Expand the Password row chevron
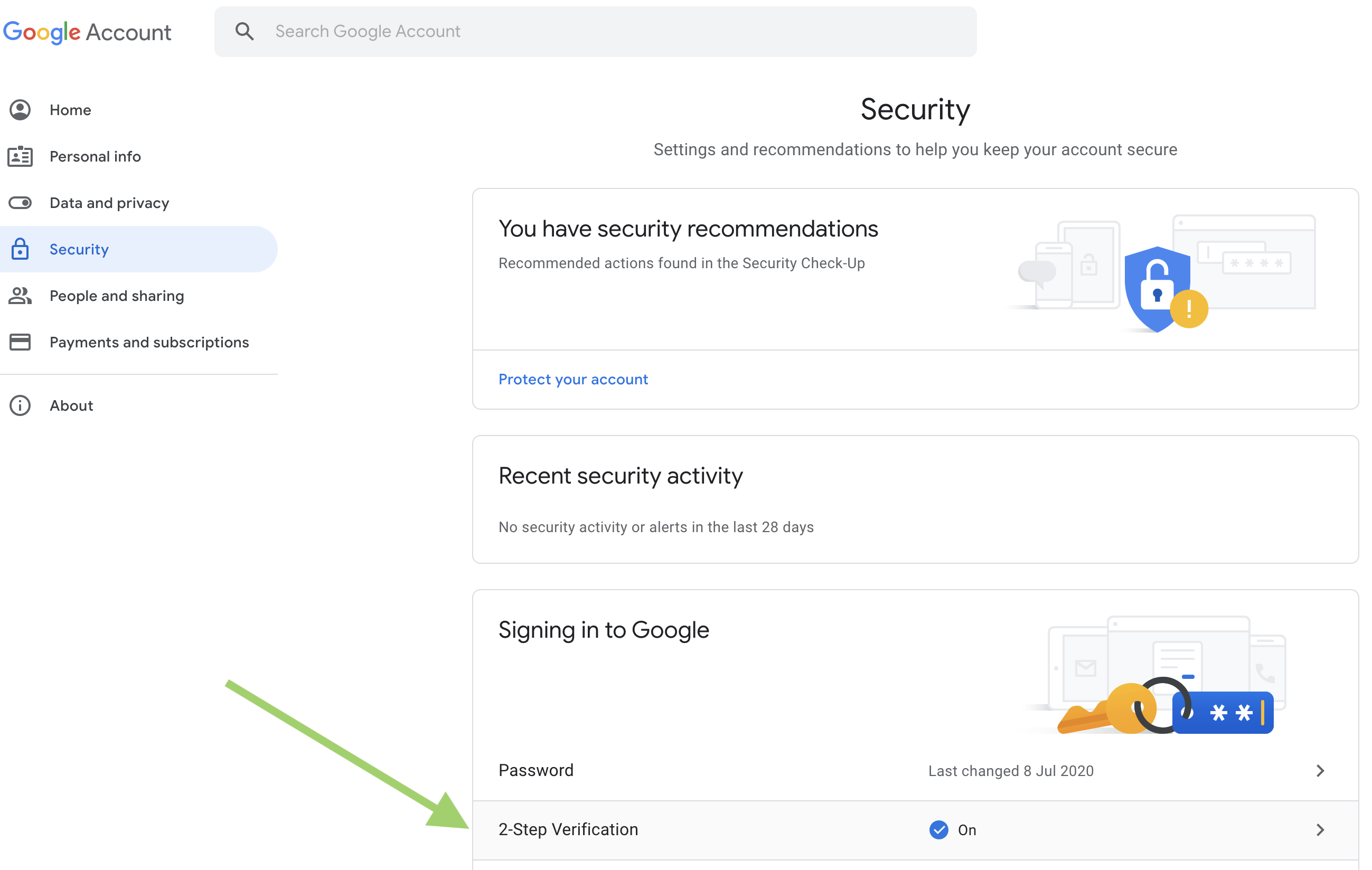This screenshot has width=1372, height=870. (x=1320, y=771)
